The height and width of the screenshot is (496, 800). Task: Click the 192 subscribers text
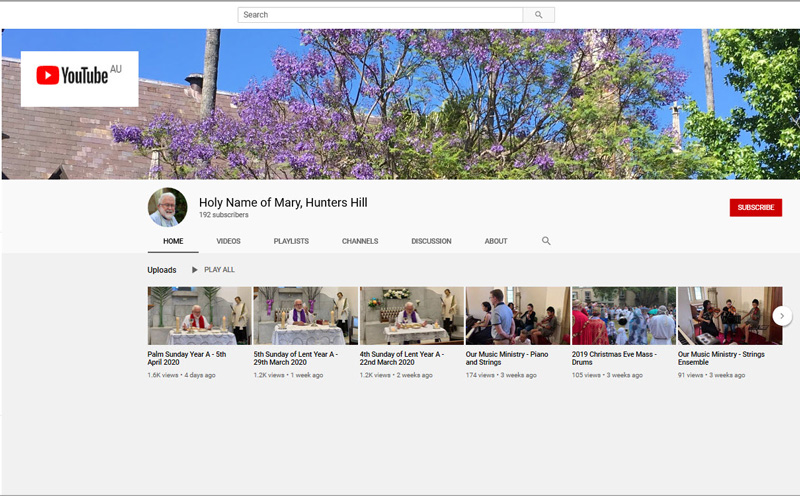(223, 215)
